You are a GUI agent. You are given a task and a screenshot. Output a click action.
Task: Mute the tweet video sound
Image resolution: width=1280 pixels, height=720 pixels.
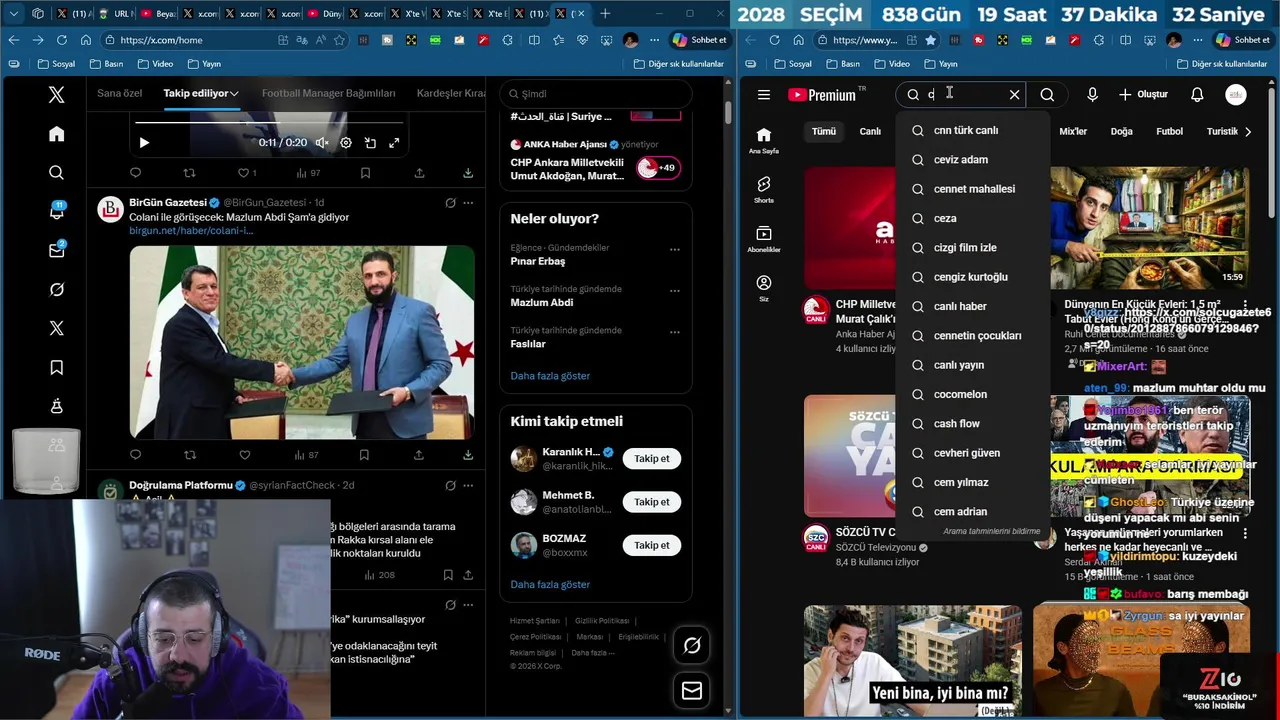tap(322, 143)
